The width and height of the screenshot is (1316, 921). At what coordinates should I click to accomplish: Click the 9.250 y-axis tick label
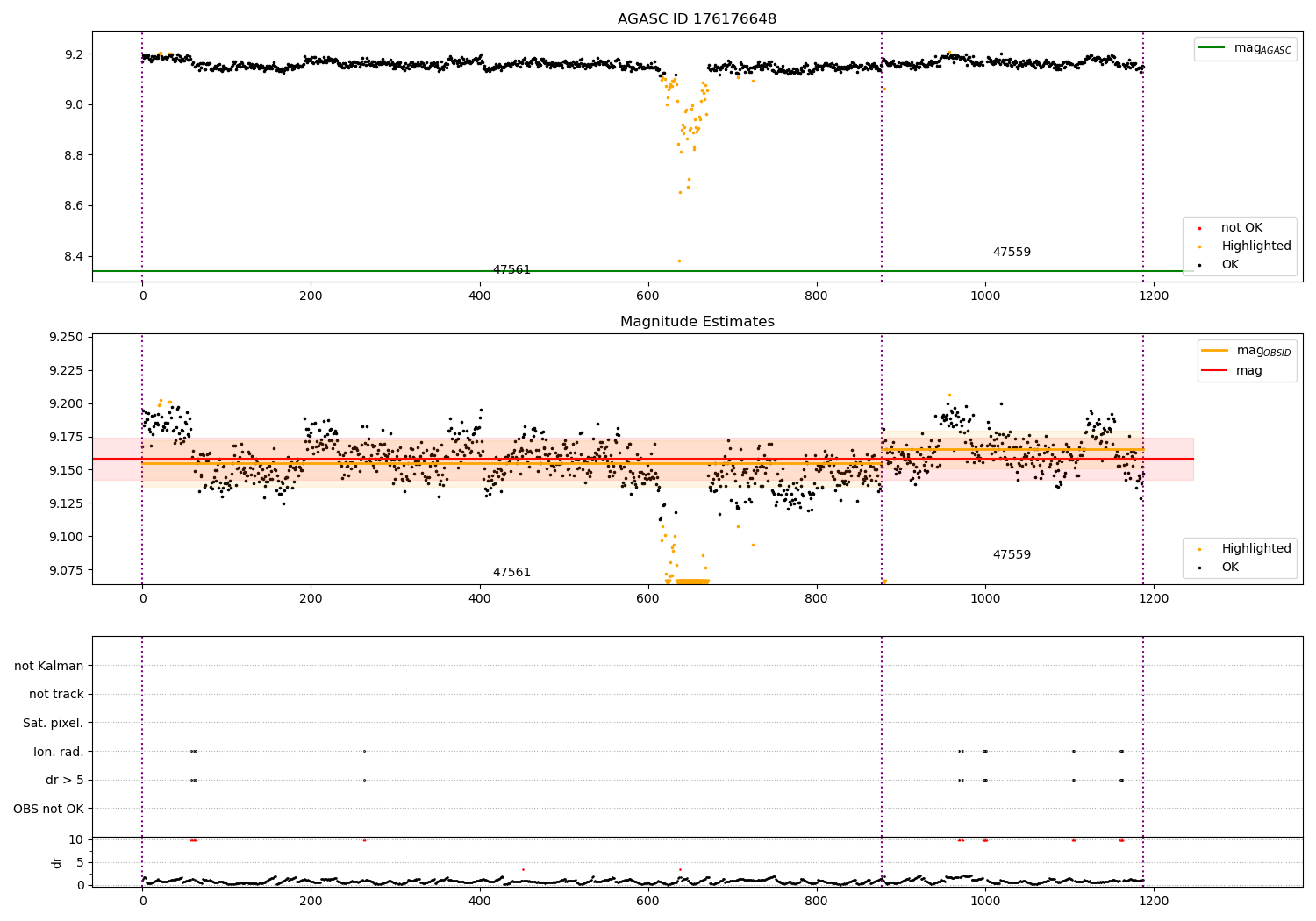pos(66,338)
